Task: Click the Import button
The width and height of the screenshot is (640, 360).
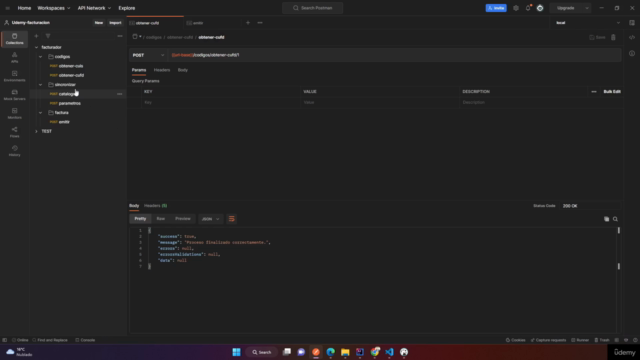Action: (x=115, y=23)
